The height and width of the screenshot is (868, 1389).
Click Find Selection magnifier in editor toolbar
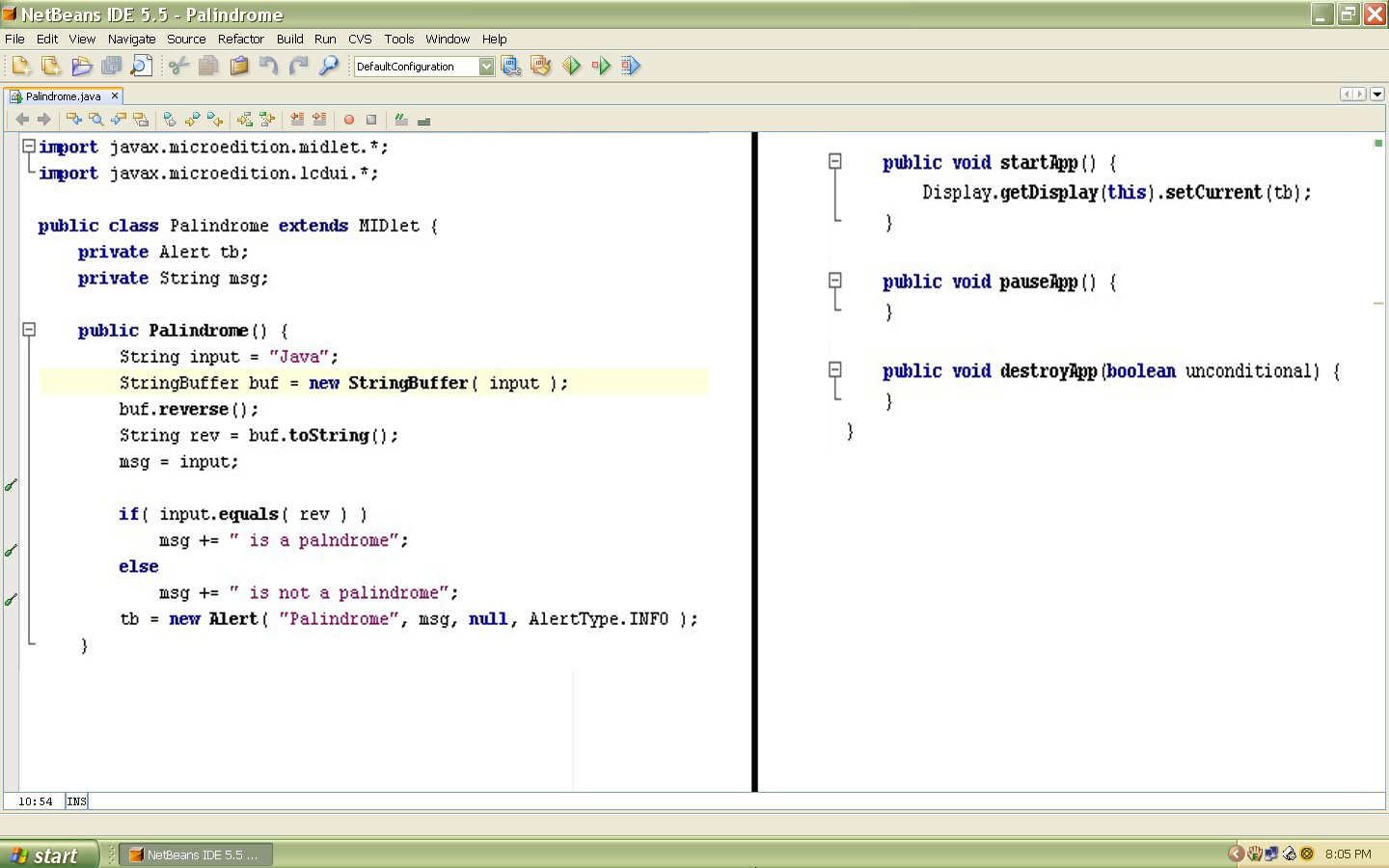(96, 120)
